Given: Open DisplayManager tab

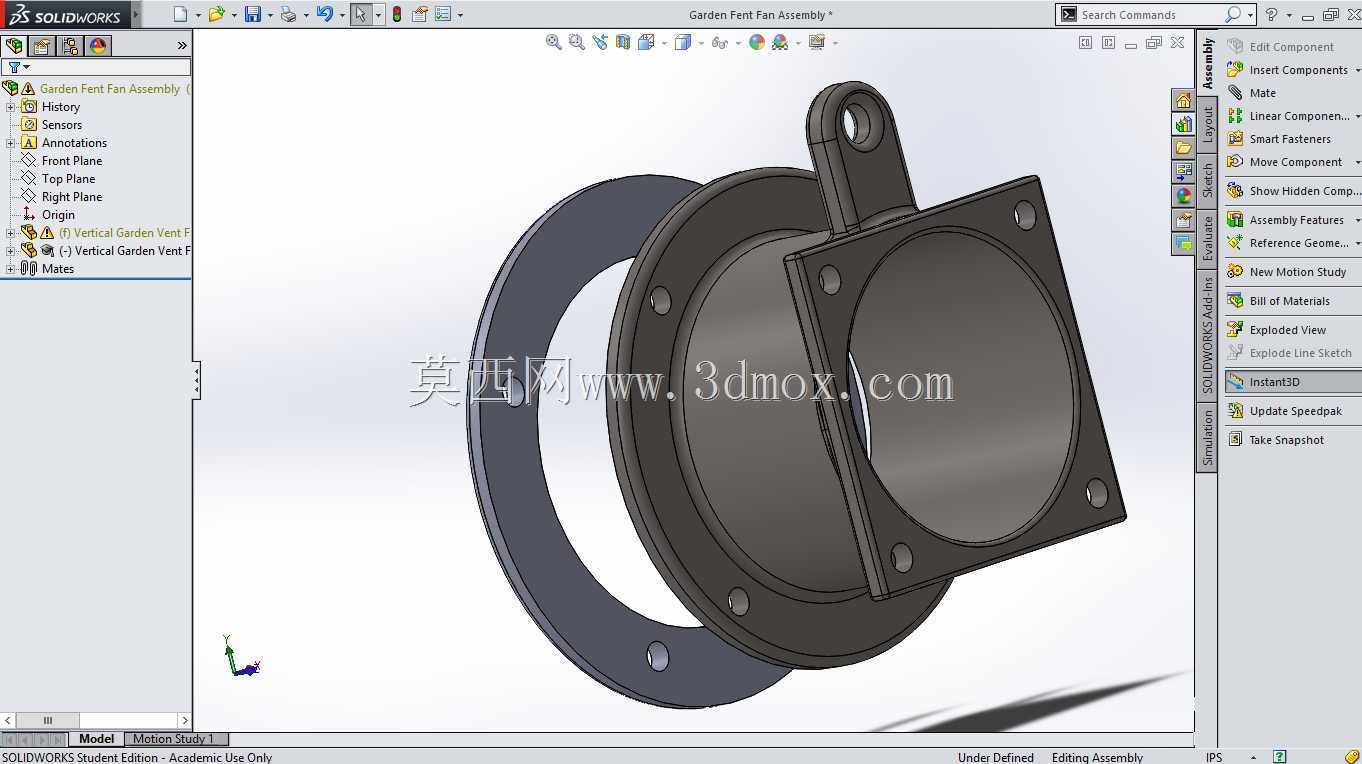Looking at the screenshot, I should [x=98, y=45].
